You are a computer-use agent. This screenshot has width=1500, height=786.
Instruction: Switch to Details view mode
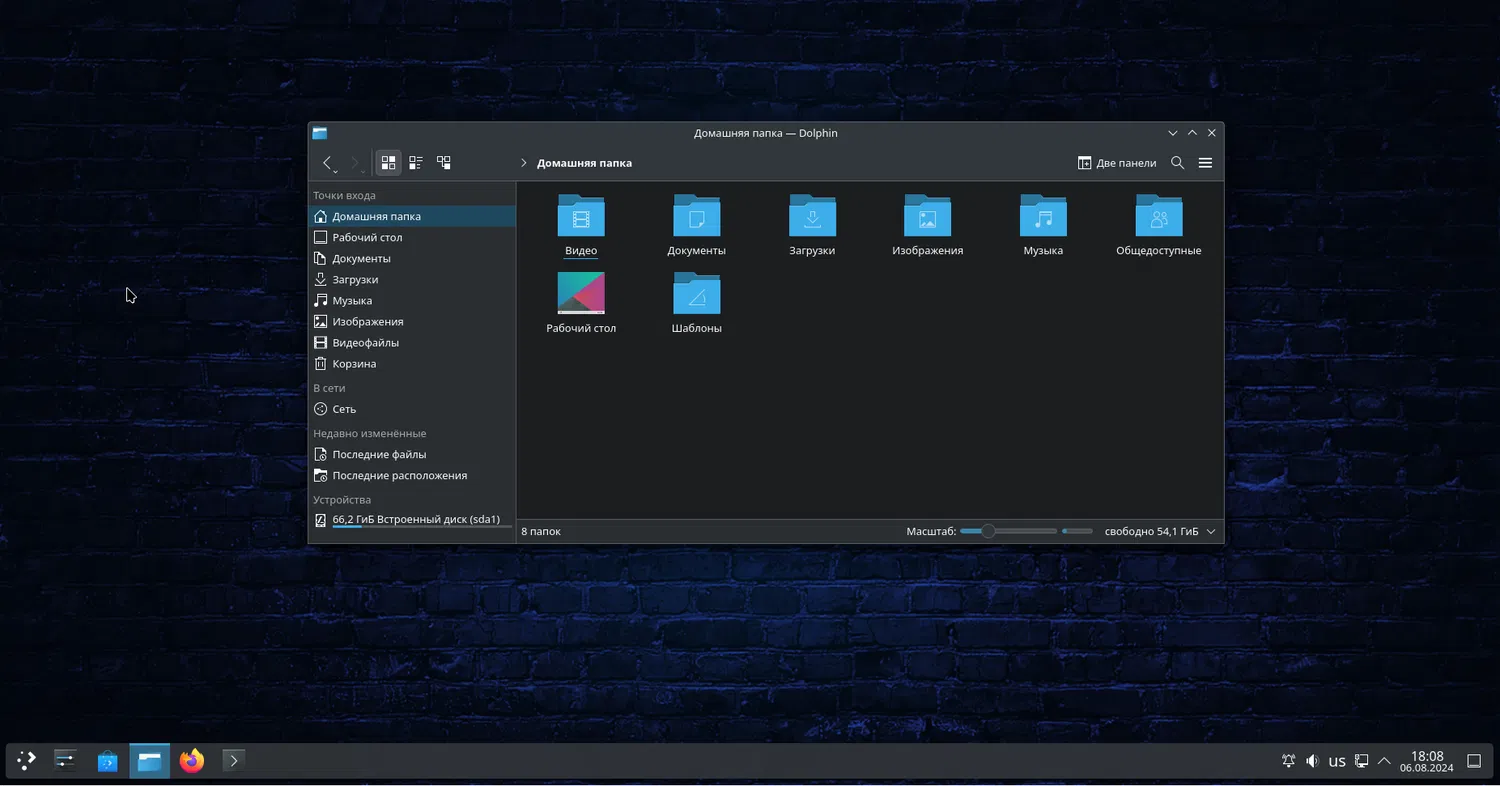(x=444, y=162)
